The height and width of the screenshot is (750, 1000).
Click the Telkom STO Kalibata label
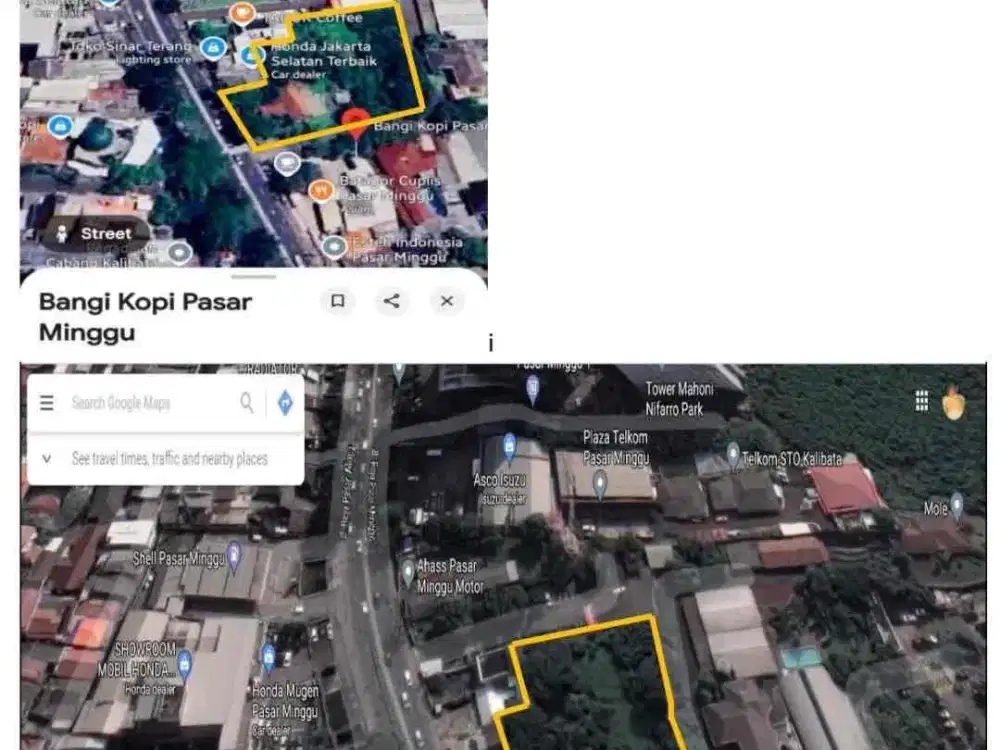pos(792,459)
